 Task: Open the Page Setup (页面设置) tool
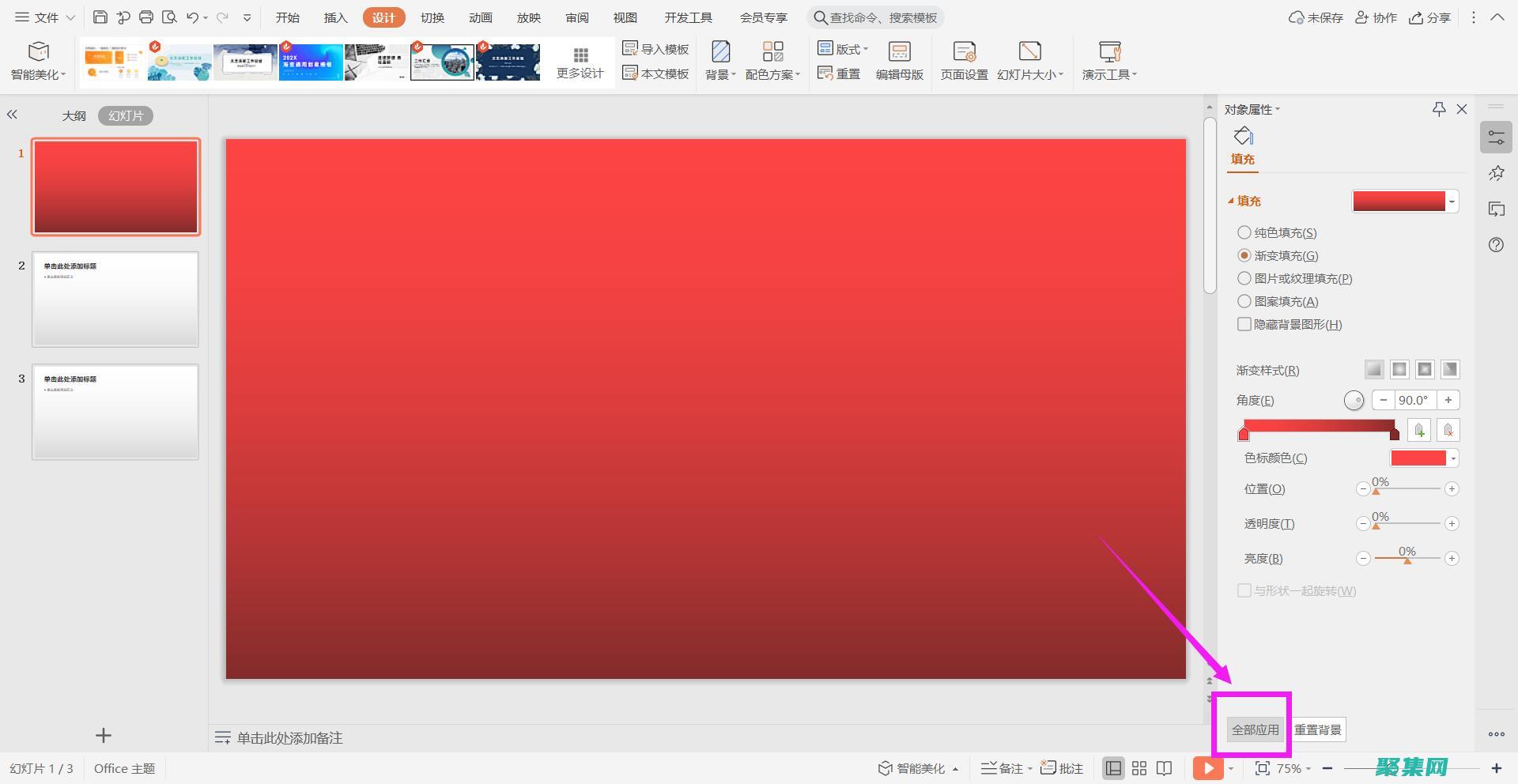(964, 61)
